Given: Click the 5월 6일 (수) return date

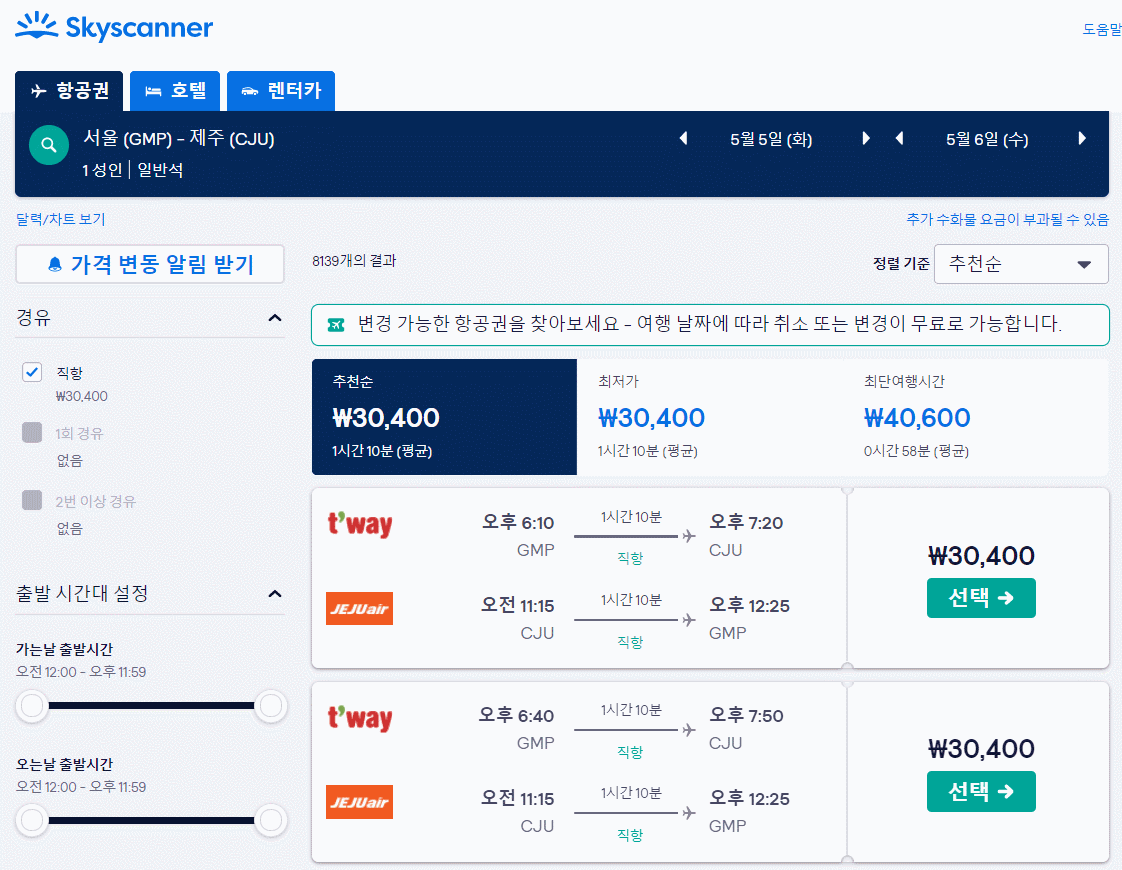Looking at the screenshot, I should click(x=987, y=139).
